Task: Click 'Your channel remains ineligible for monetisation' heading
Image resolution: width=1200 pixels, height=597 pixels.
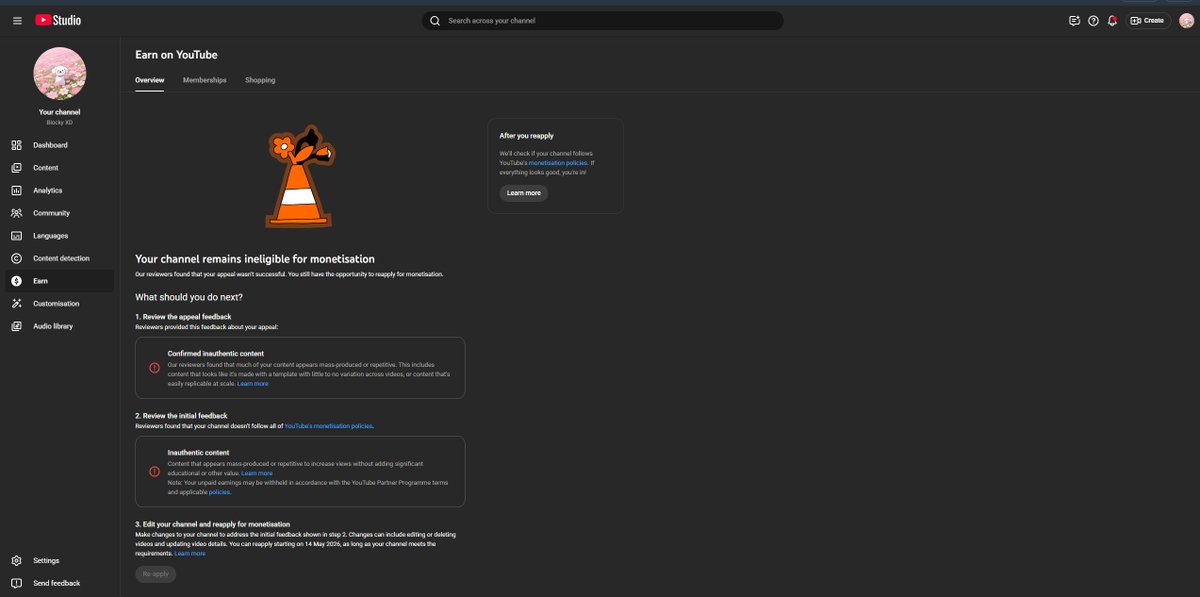Action: (255, 259)
